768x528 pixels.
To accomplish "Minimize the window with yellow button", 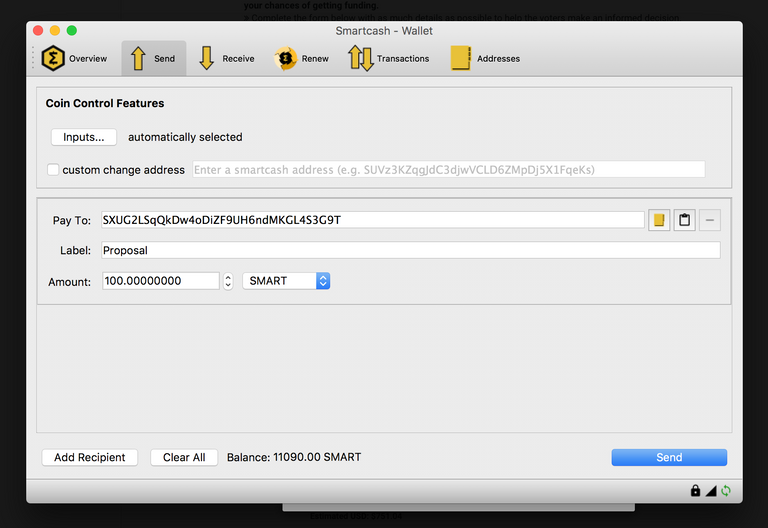I will 55,30.
